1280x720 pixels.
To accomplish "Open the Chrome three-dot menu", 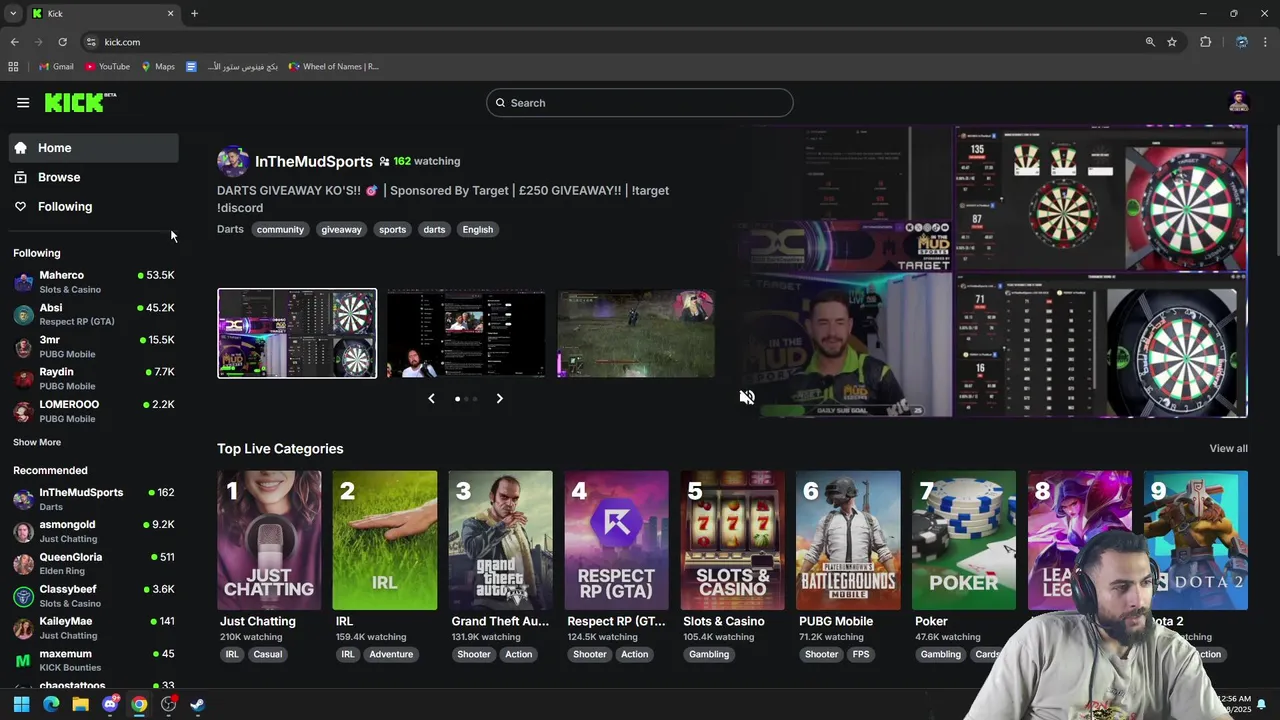I will click(1266, 42).
